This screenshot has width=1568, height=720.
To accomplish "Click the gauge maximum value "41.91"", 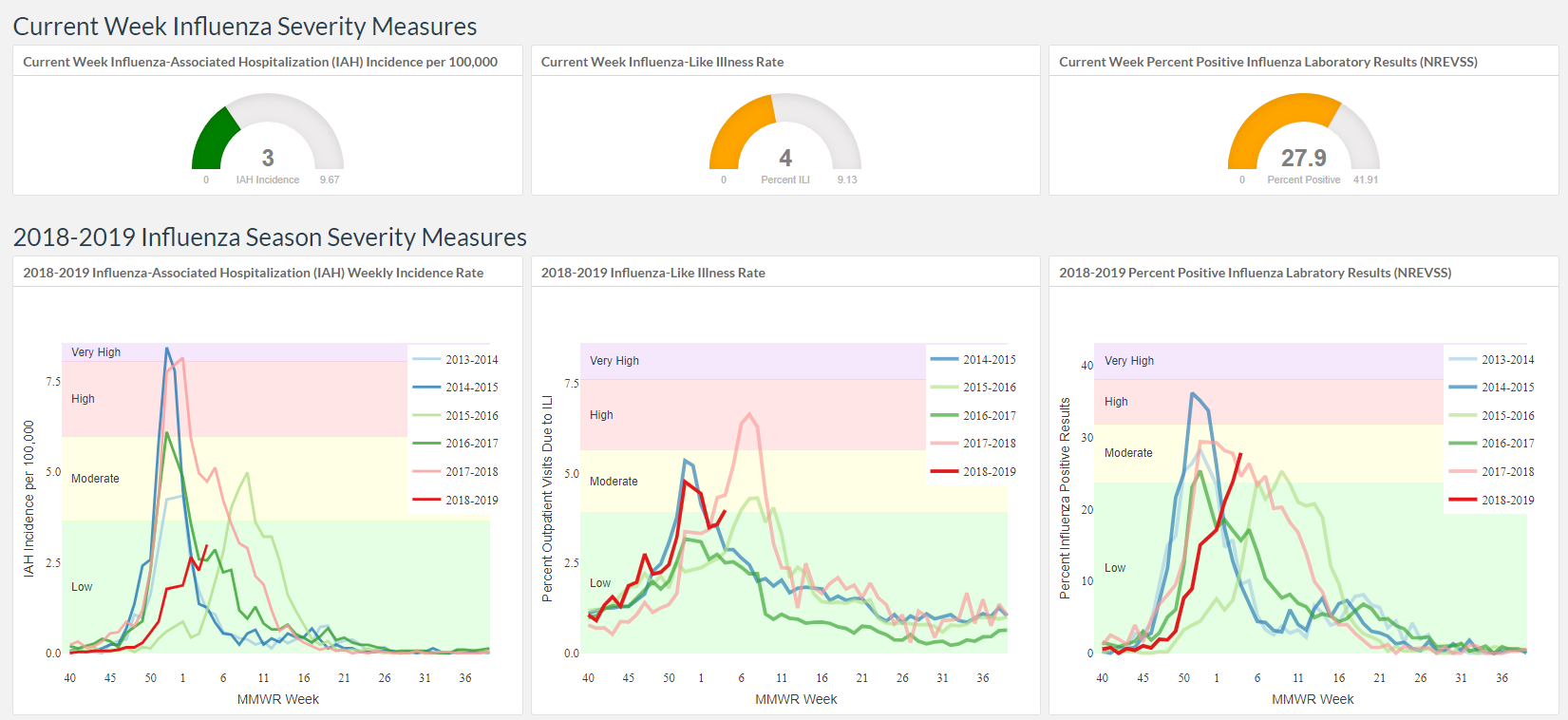I will pos(1366,180).
